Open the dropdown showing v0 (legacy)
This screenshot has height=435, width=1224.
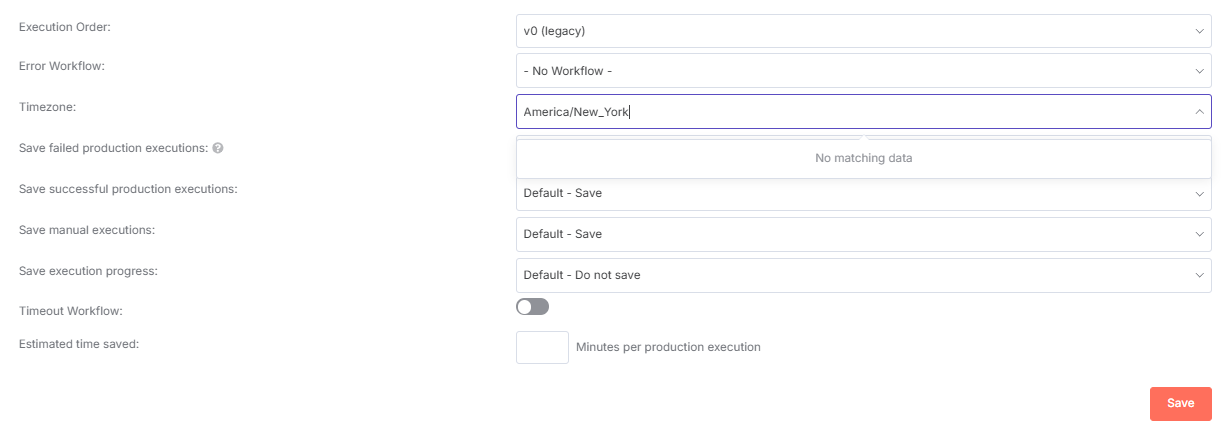pyautogui.click(x=850, y=31)
